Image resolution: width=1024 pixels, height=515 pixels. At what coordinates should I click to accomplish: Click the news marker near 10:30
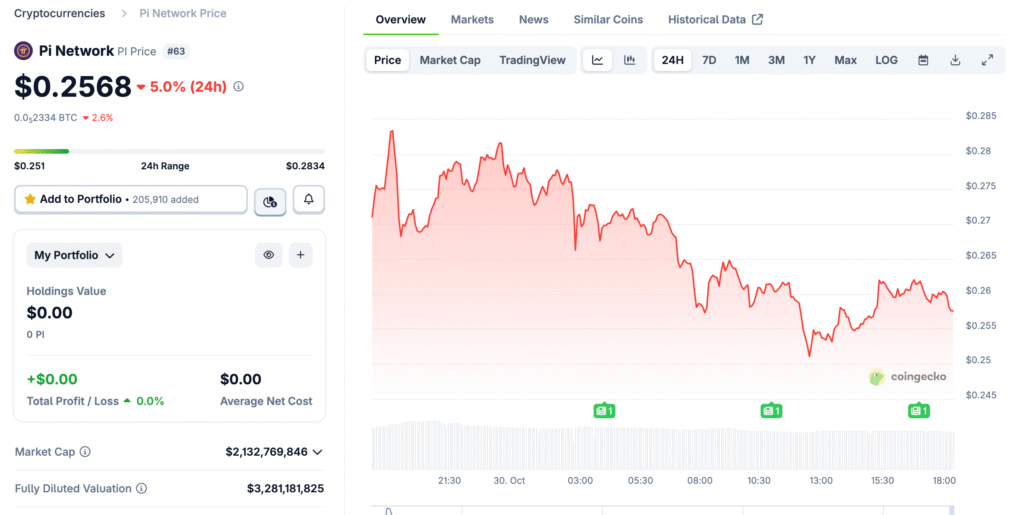(770, 410)
